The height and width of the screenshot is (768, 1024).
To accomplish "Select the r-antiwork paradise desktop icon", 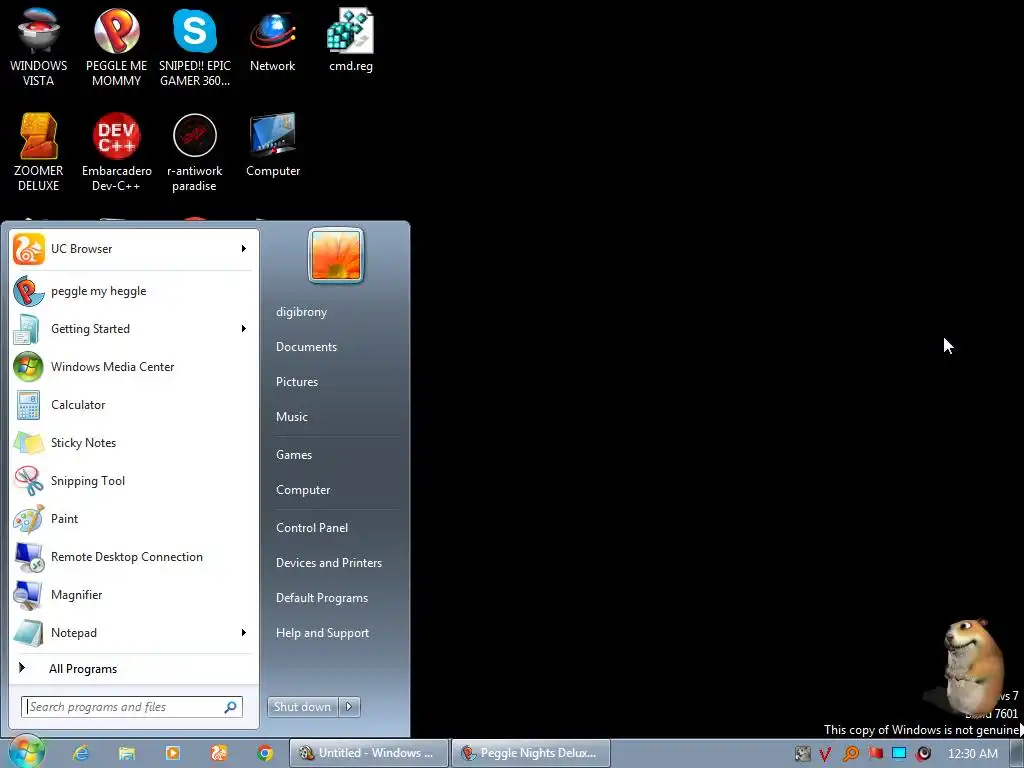I will coord(195,152).
